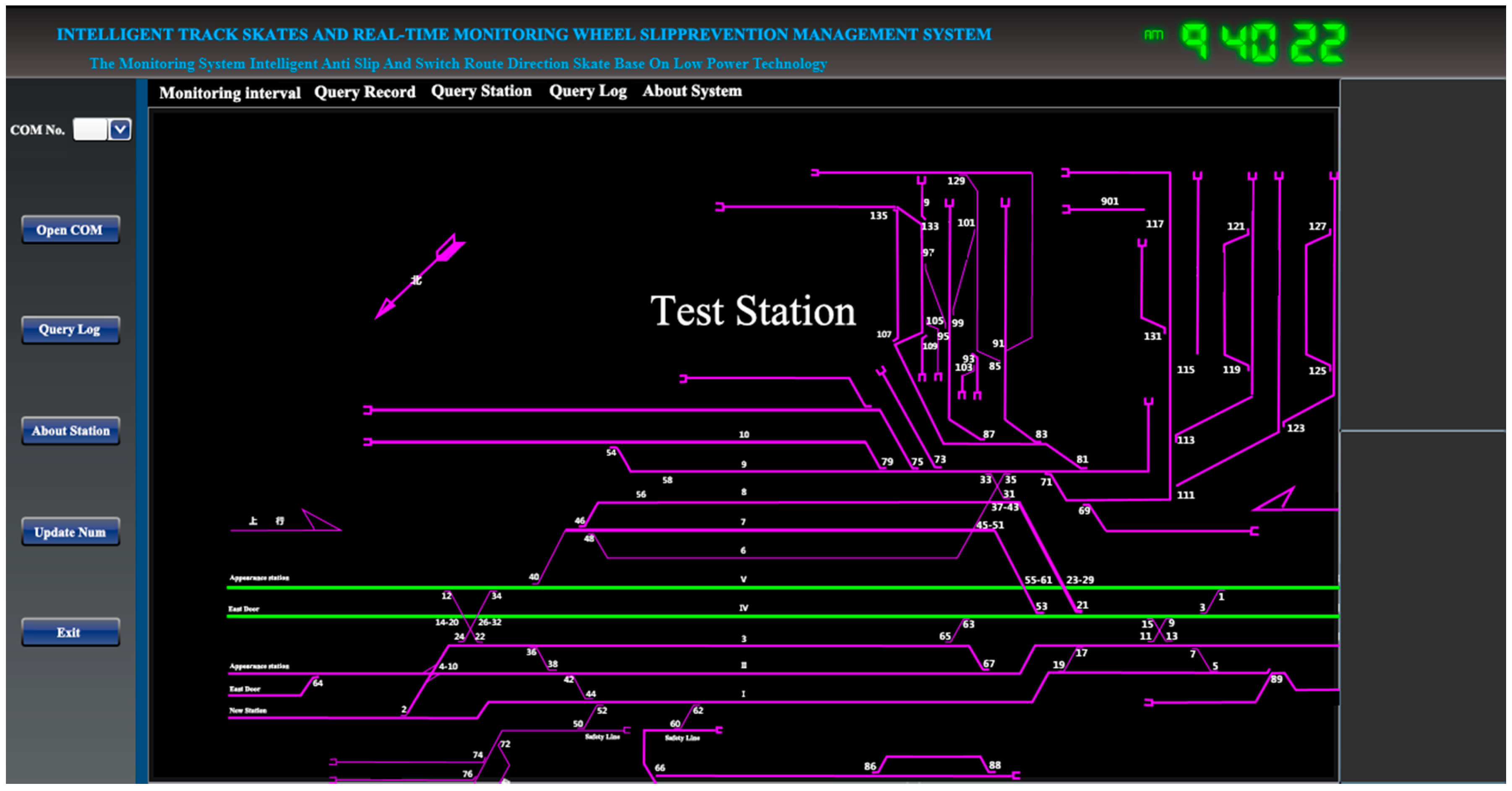Click switch 129 at the top of the yard
The width and height of the screenshot is (1512, 791).
click(x=956, y=181)
